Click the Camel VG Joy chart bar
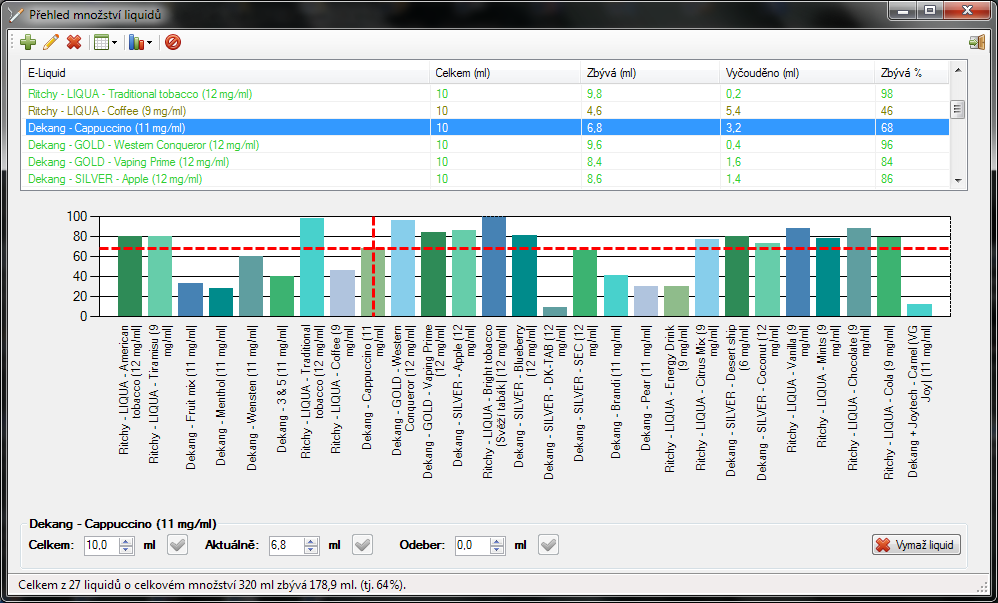998x603 pixels. pyautogui.click(x=919, y=309)
